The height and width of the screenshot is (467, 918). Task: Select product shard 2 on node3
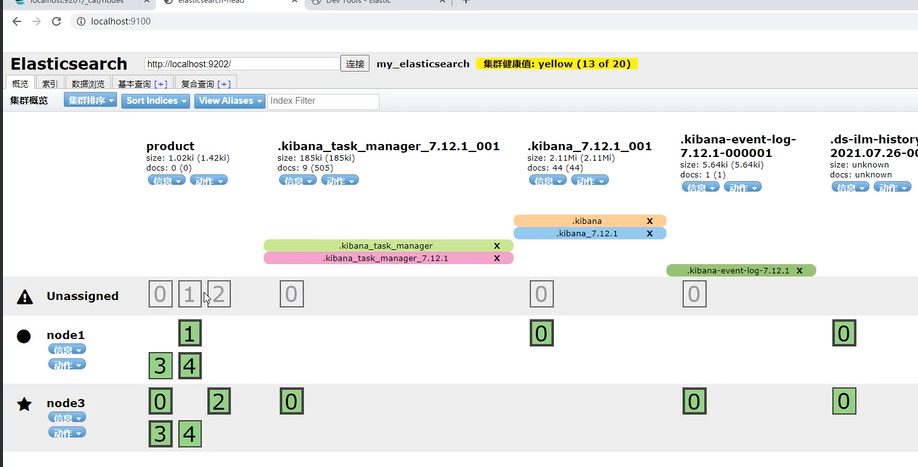219,401
